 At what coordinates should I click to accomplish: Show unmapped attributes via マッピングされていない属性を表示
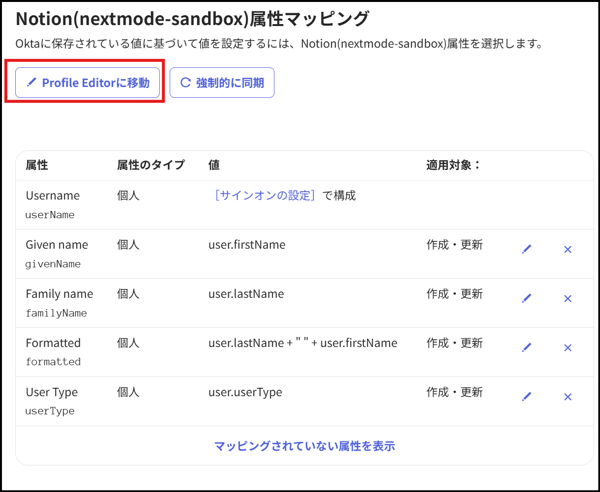click(x=304, y=446)
